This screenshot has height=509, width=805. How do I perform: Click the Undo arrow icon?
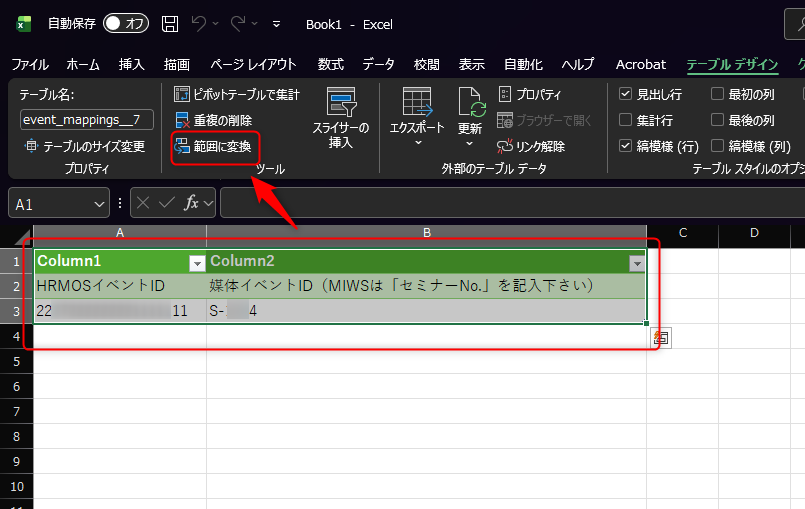(x=199, y=23)
